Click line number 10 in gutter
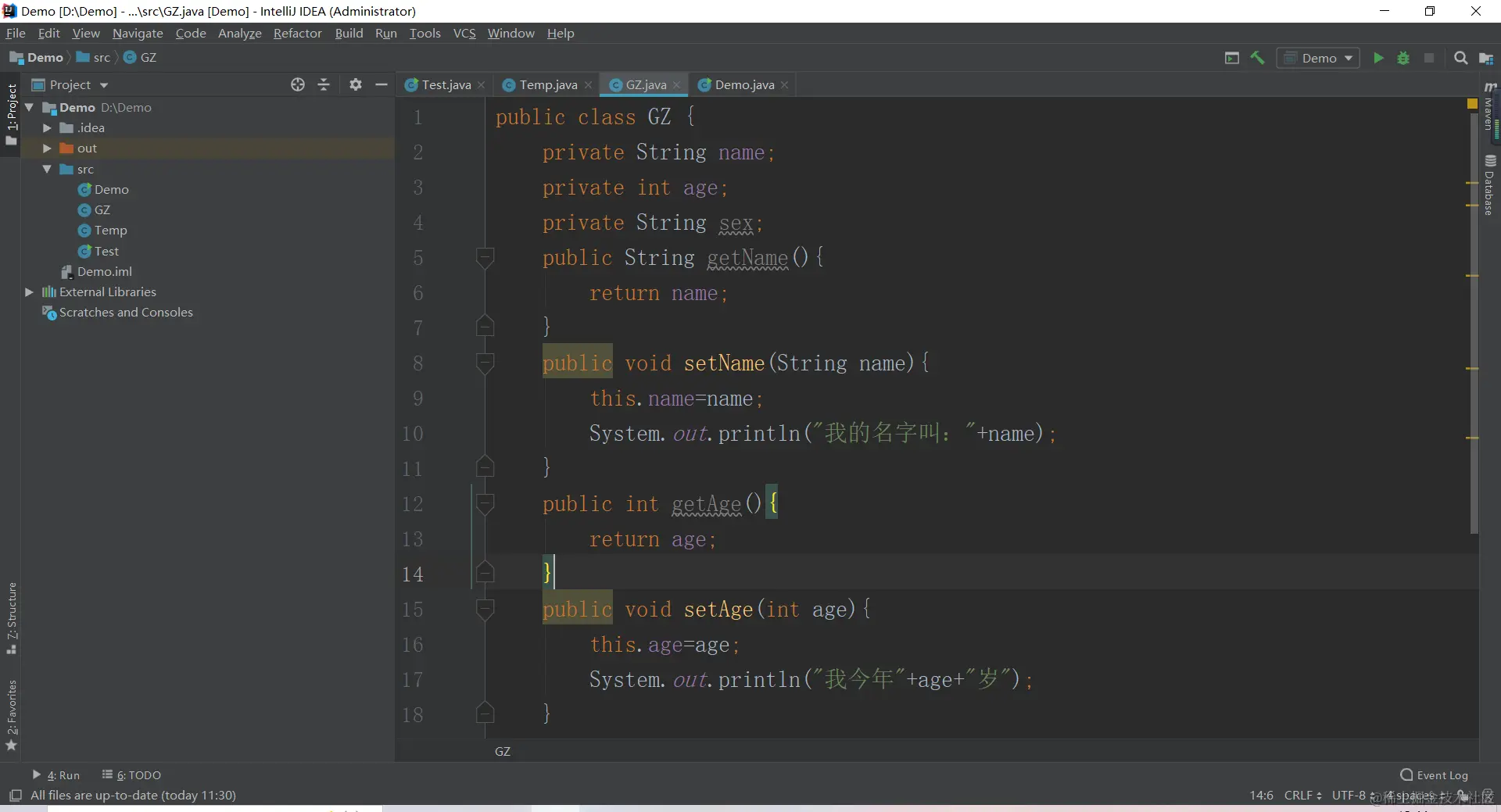1501x812 pixels. click(413, 434)
